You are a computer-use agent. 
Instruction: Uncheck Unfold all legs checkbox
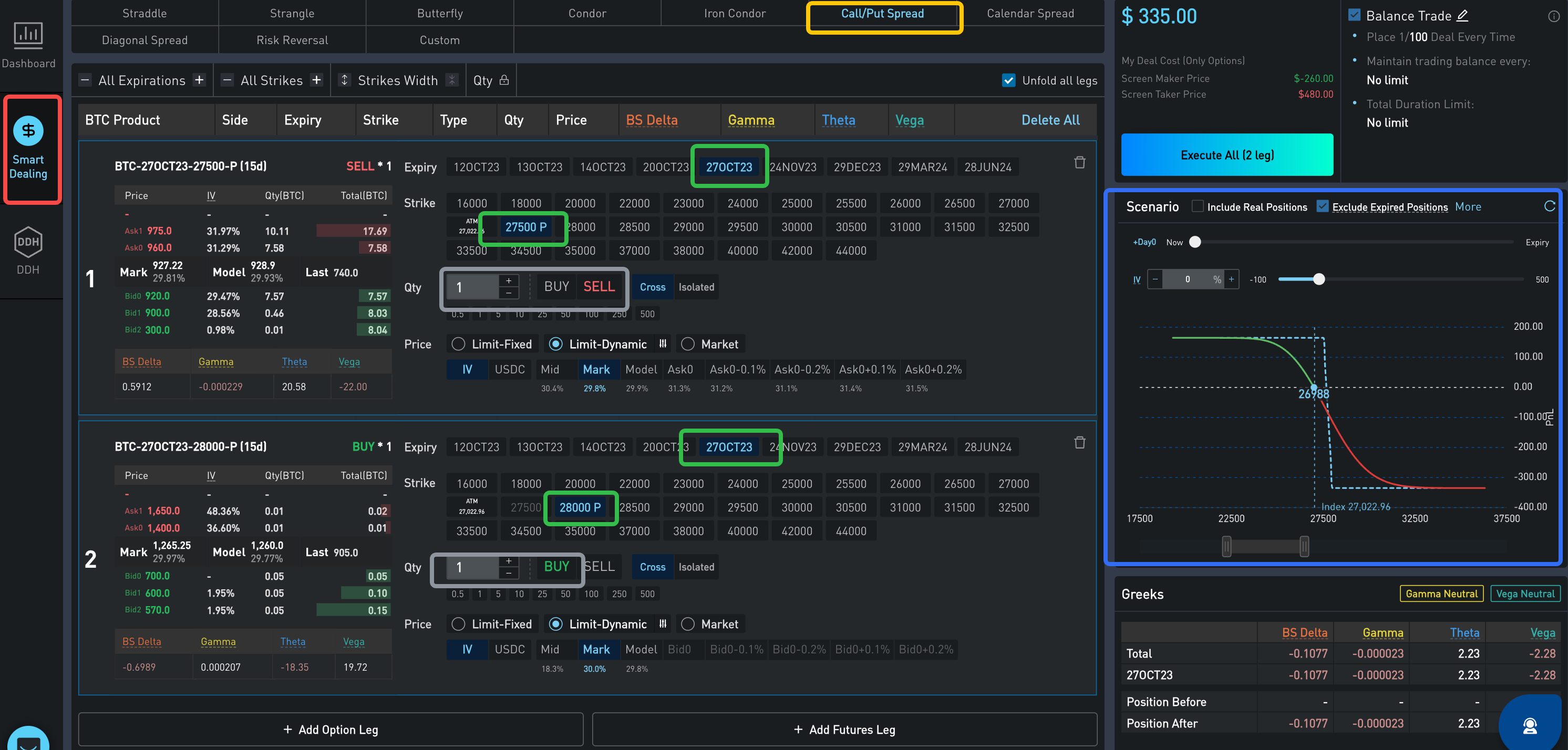pyautogui.click(x=1008, y=80)
